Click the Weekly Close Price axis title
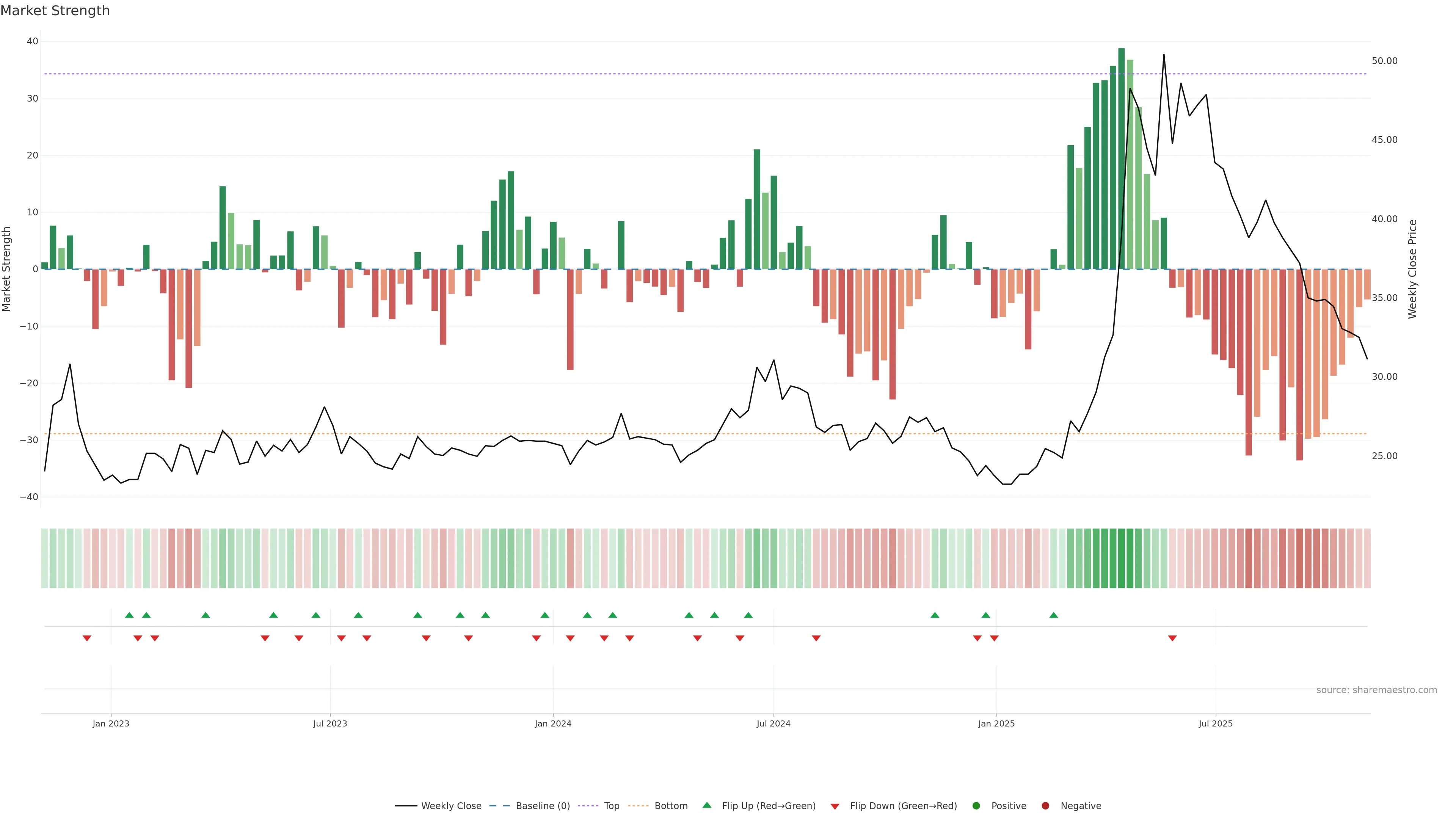 pyautogui.click(x=1412, y=269)
